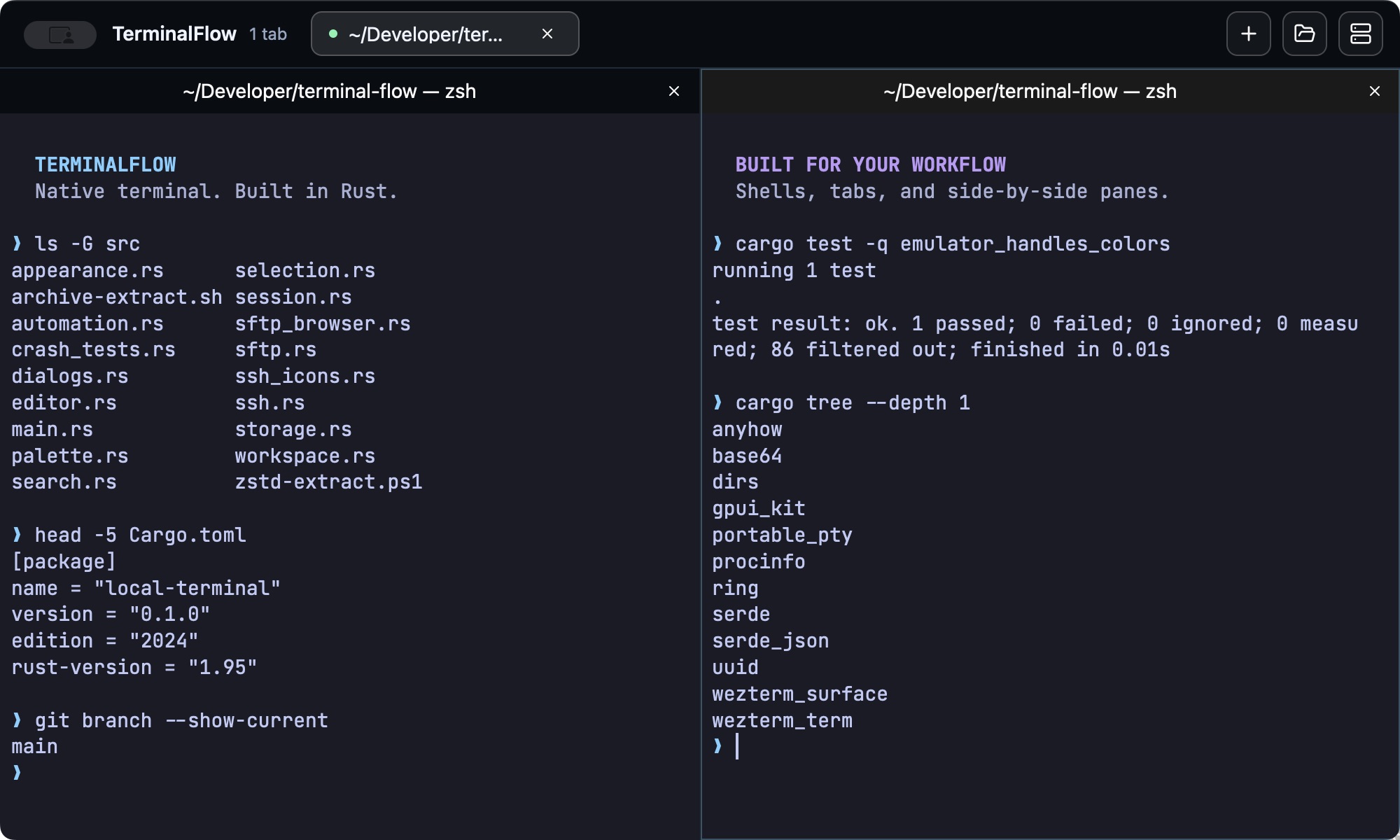The image size is (1400, 840).
Task: Close the right zsh pane
Action: click(x=1375, y=91)
